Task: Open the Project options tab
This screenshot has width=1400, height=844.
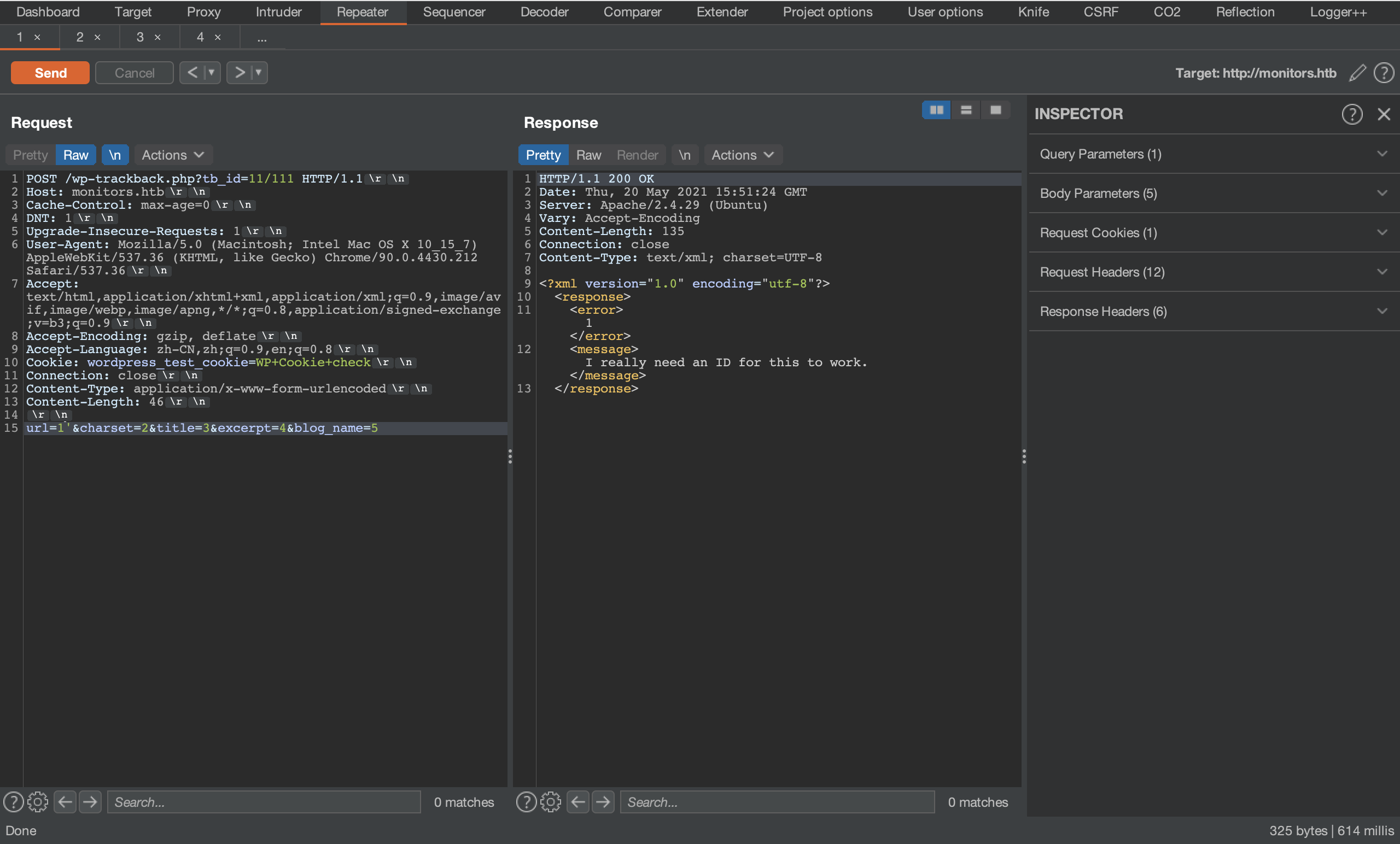Action: [827, 12]
